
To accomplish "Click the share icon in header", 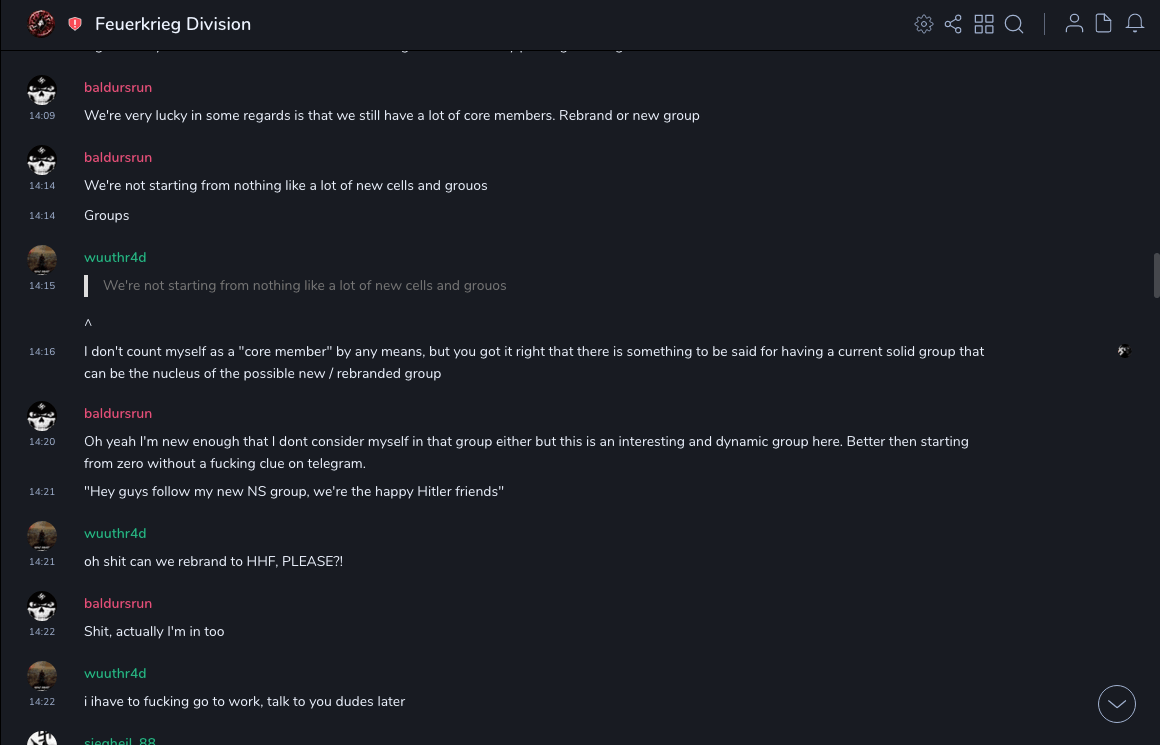I will tap(953, 24).
